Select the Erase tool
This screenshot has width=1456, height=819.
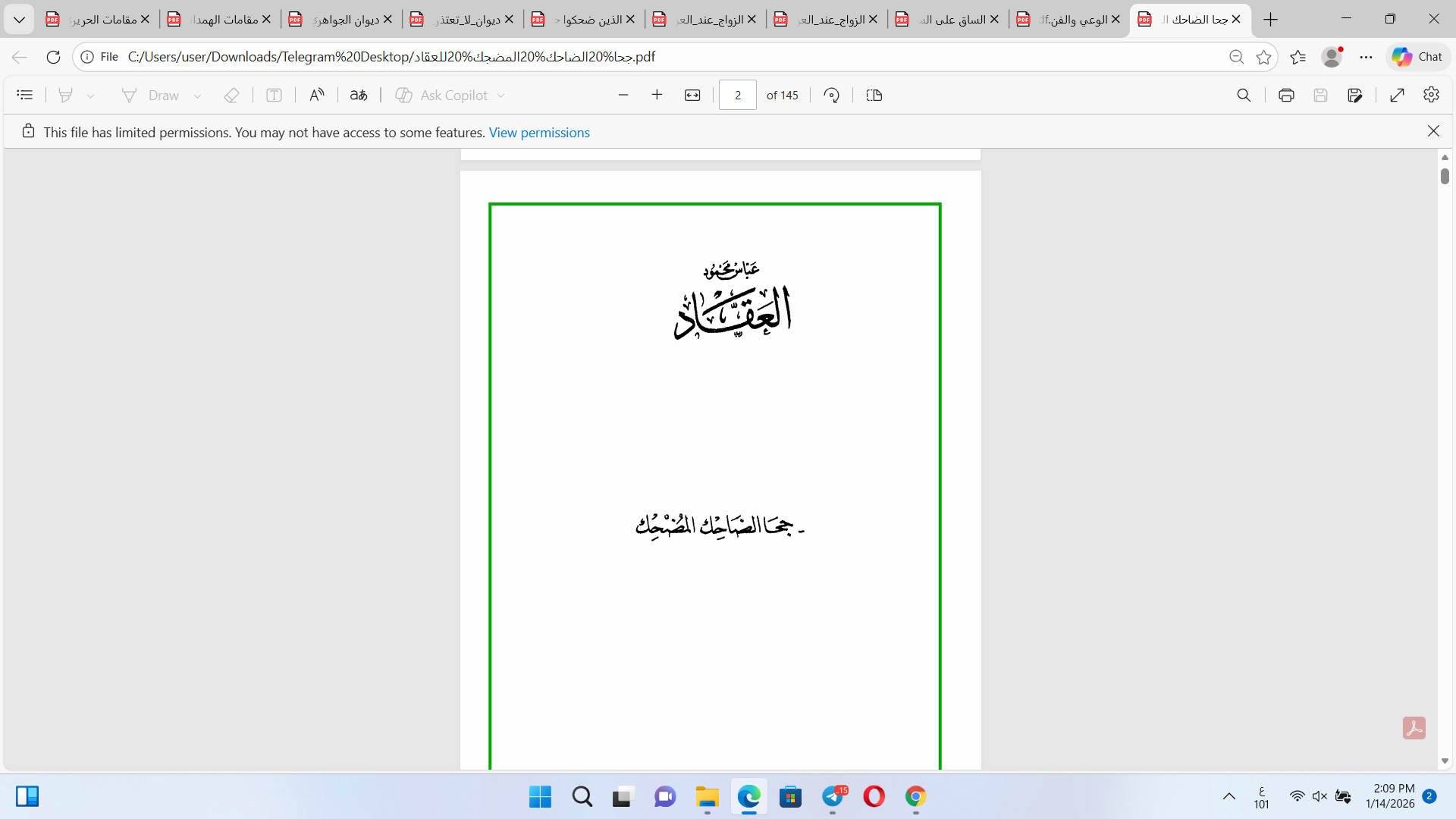point(232,95)
